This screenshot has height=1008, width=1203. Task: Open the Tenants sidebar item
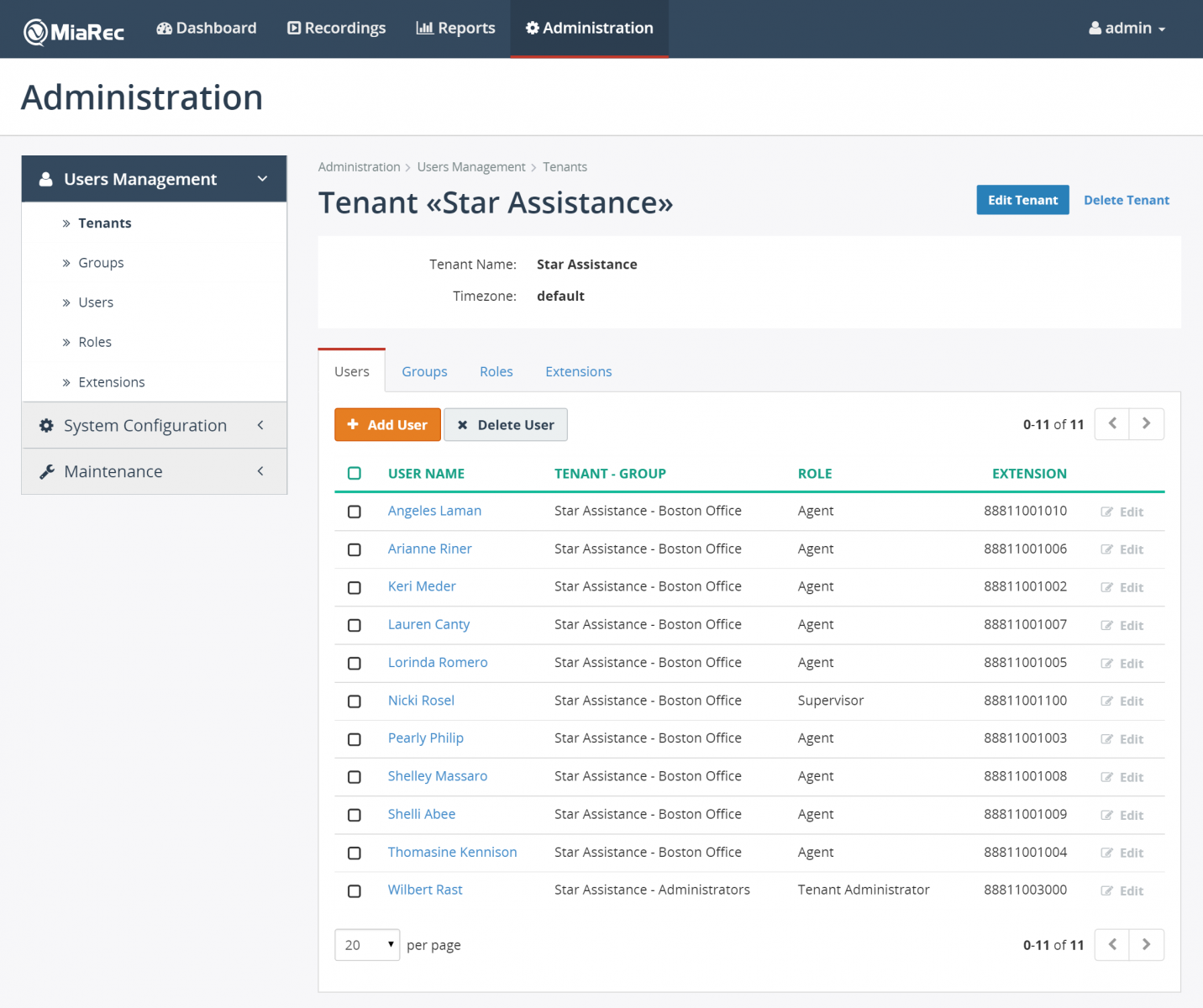click(x=105, y=223)
